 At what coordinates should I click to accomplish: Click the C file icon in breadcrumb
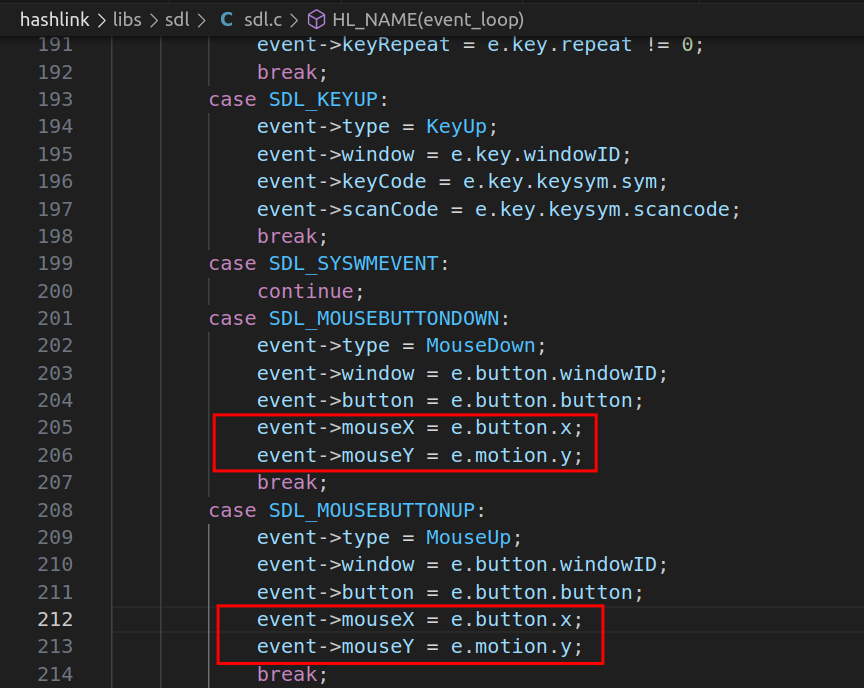click(226, 20)
